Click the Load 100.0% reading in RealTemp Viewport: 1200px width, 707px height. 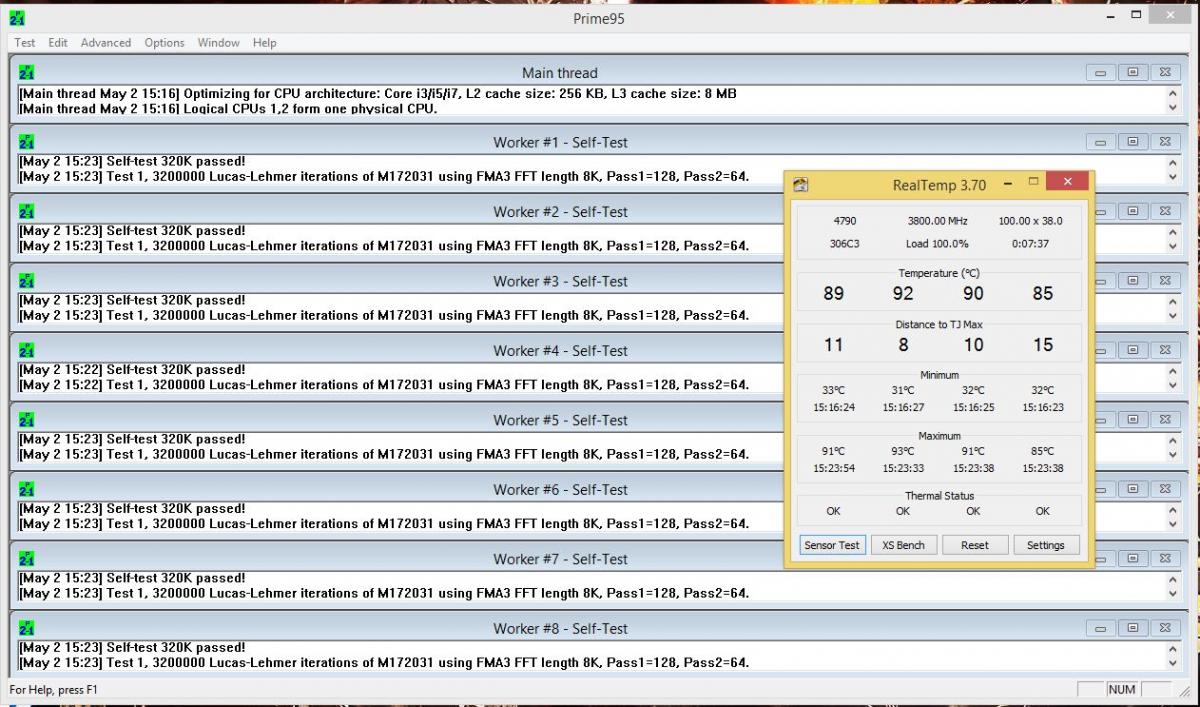[937, 243]
